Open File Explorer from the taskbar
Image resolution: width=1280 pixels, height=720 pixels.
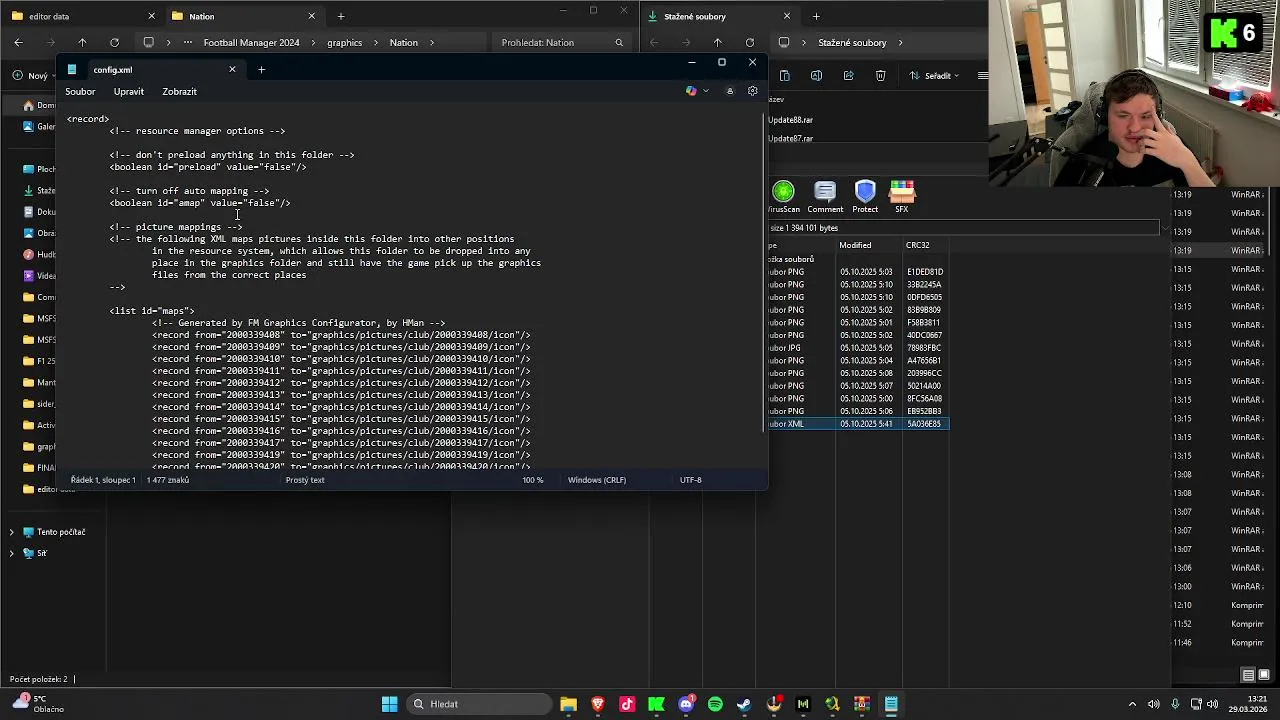pyautogui.click(x=568, y=704)
